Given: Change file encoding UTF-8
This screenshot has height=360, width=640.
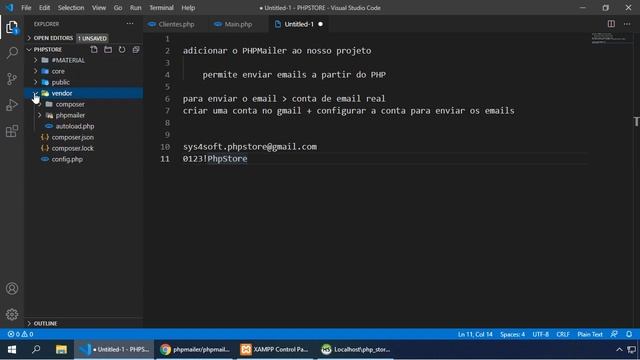Looking at the screenshot, I should tap(540, 334).
